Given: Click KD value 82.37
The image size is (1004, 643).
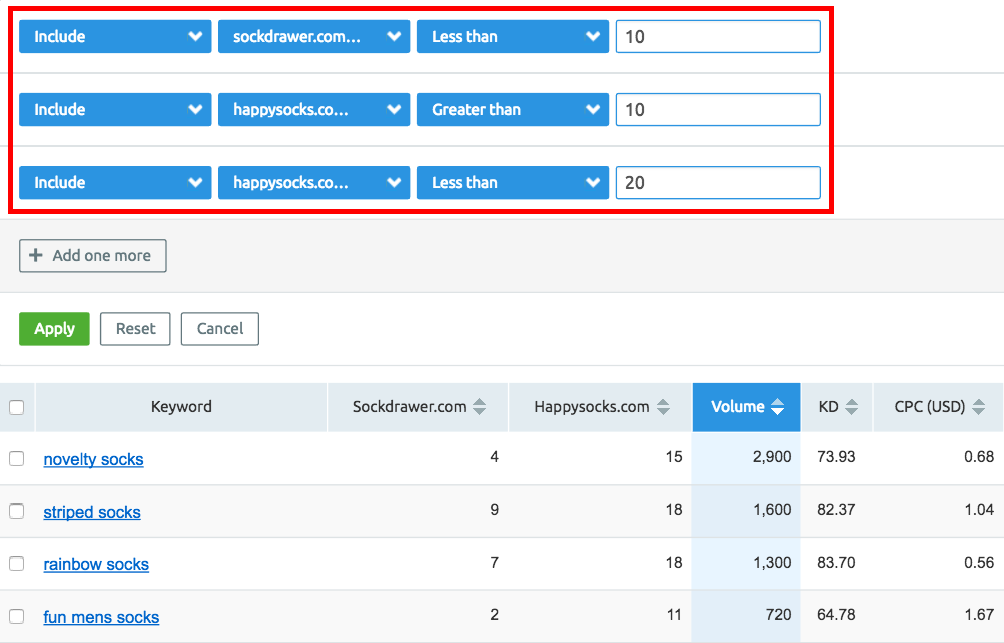Looking at the screenshot, I should pyautogui.click(x=836, y=510).
